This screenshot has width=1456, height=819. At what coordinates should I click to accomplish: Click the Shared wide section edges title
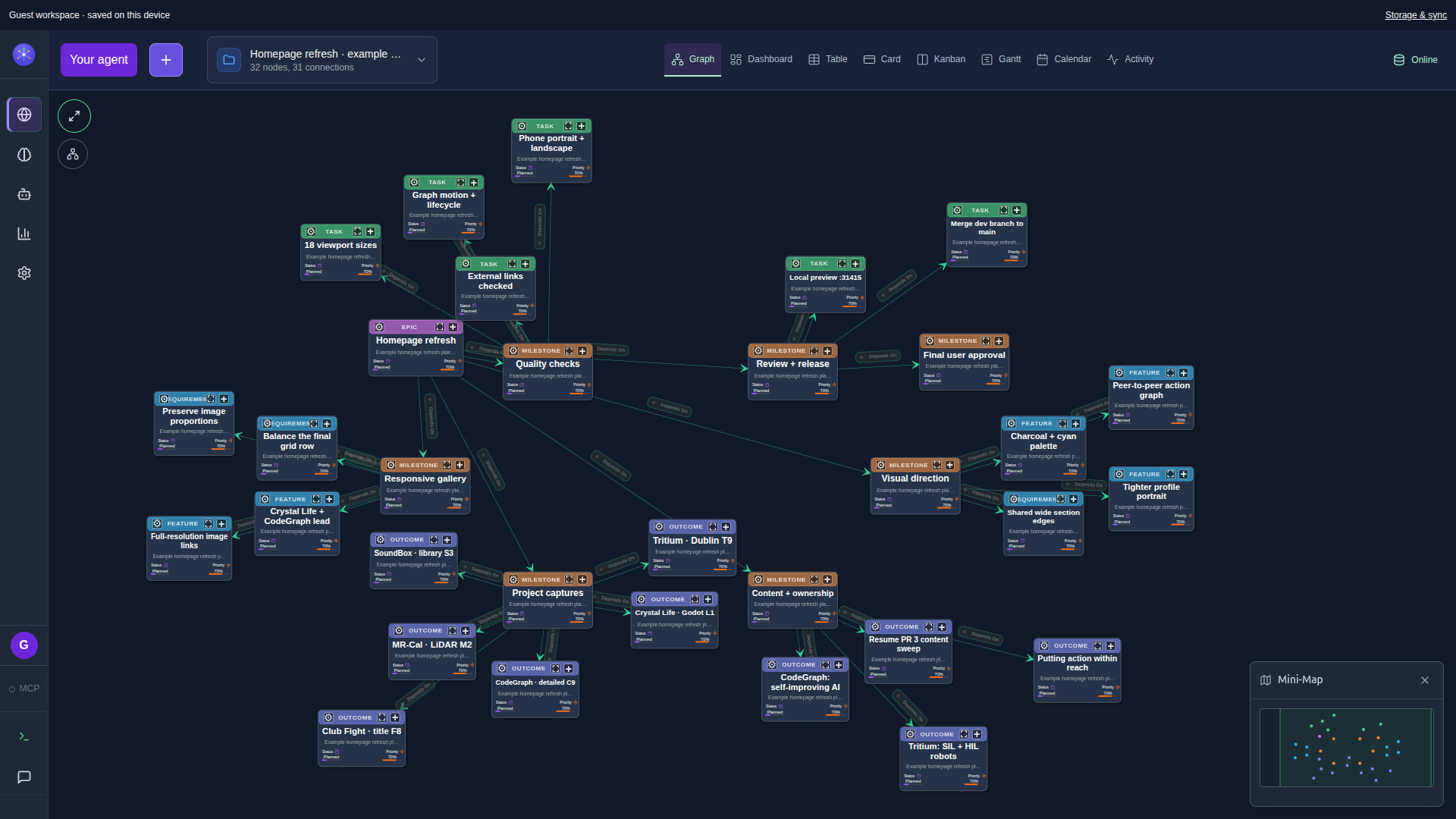(x=1043, y=517)
